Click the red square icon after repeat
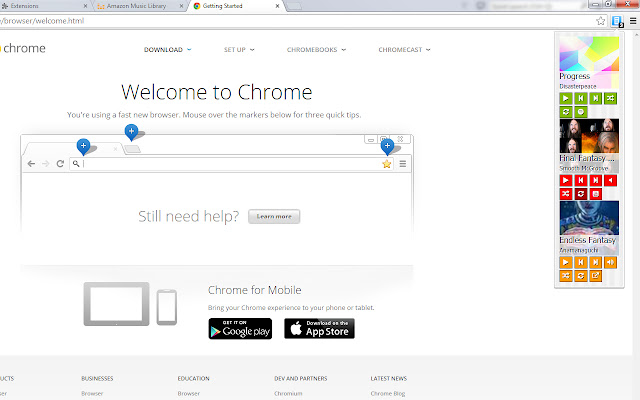The height and width of the screenshot is (400, 640). (596, 194)
